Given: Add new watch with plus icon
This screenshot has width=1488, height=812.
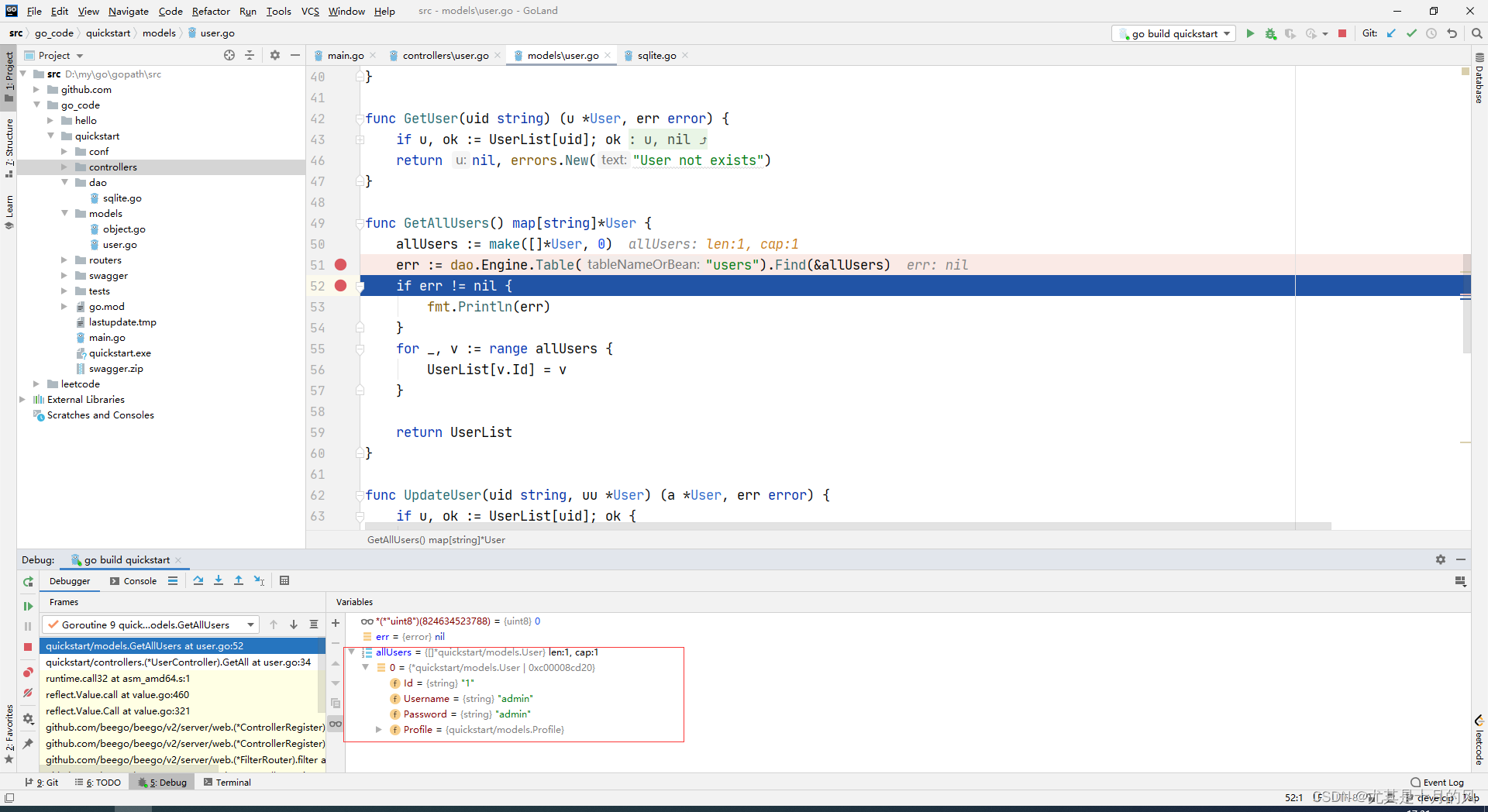Looking at the screenshot, I should click(336, 623).
